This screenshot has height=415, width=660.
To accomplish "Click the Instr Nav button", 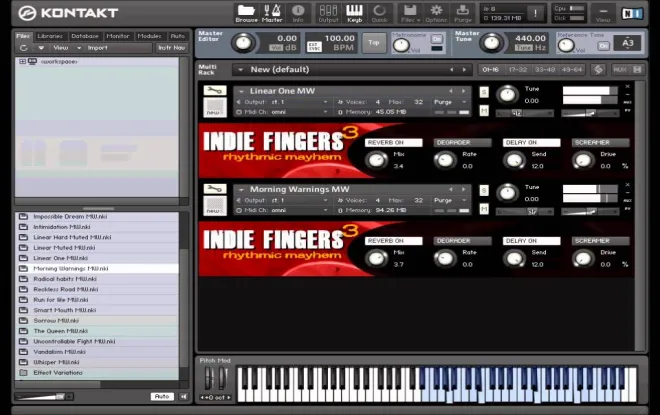I will pyautogui.click(x=171, y=48).
